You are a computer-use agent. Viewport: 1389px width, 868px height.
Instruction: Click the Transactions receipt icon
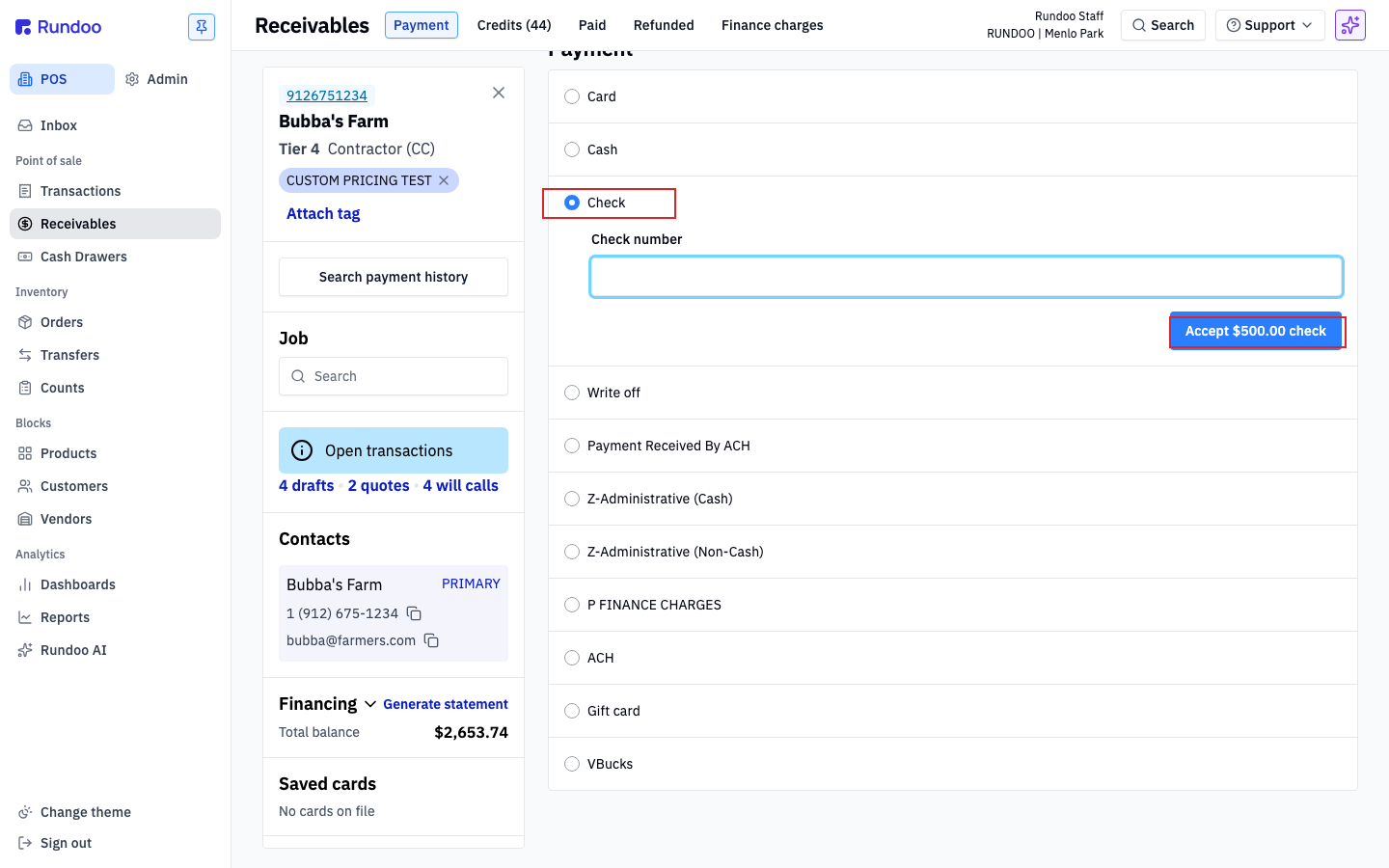[x=25, y=191]
